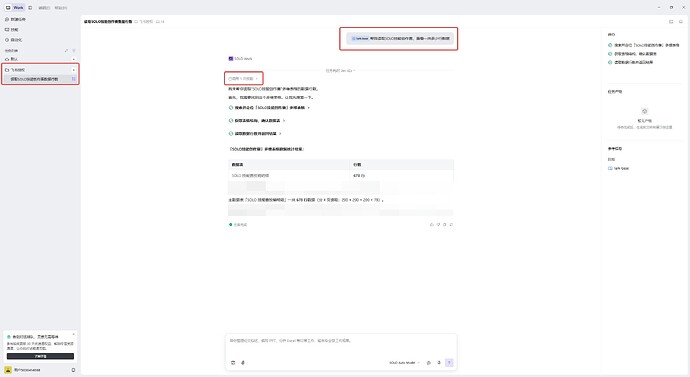Image resolution: width=690 pixels, height=377 pixels.
Task: Click the task completed status indicator
Action: point(238,224)
